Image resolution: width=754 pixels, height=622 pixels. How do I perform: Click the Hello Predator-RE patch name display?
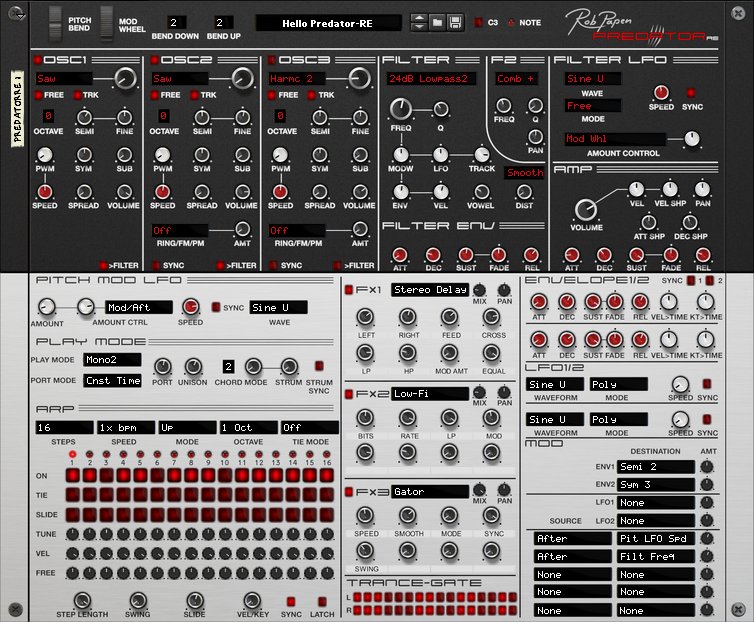click(x=328, y=22)
